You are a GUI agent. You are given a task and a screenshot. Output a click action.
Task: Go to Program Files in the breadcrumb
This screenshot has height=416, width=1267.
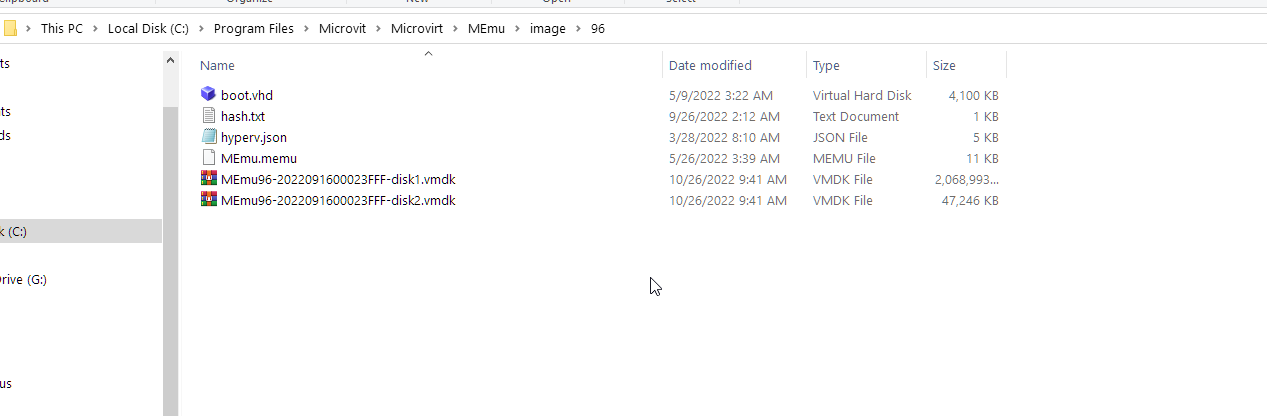point(254,29)
